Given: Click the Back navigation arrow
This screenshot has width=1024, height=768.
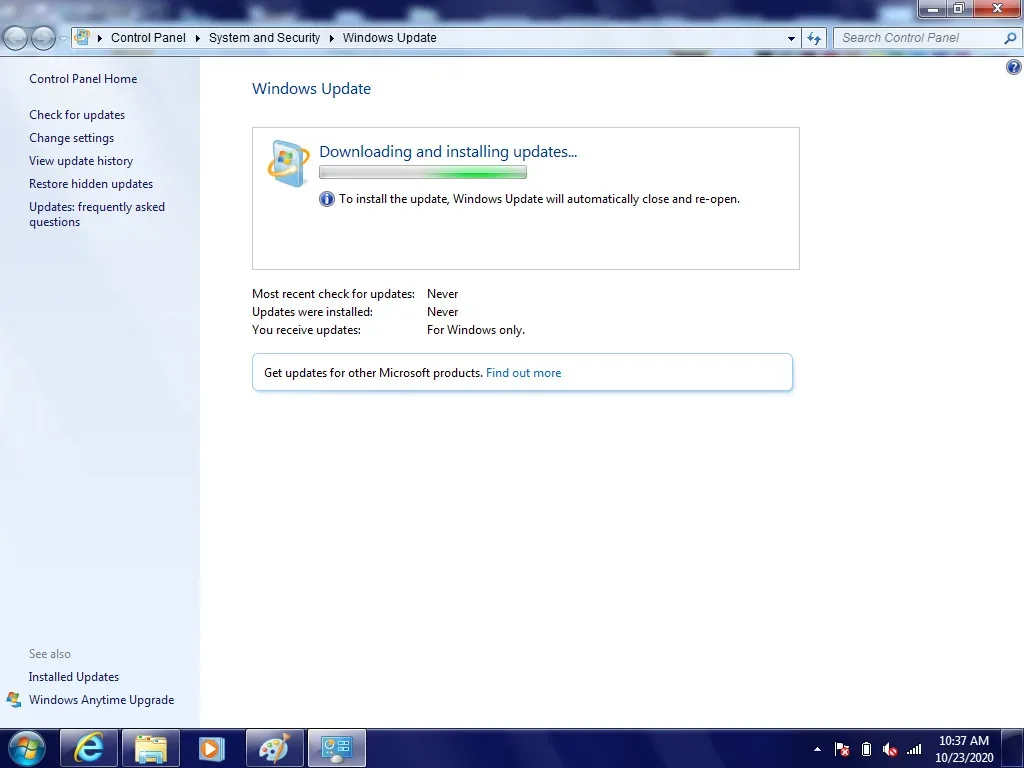Looking at the screenshot, I should 15,38.
